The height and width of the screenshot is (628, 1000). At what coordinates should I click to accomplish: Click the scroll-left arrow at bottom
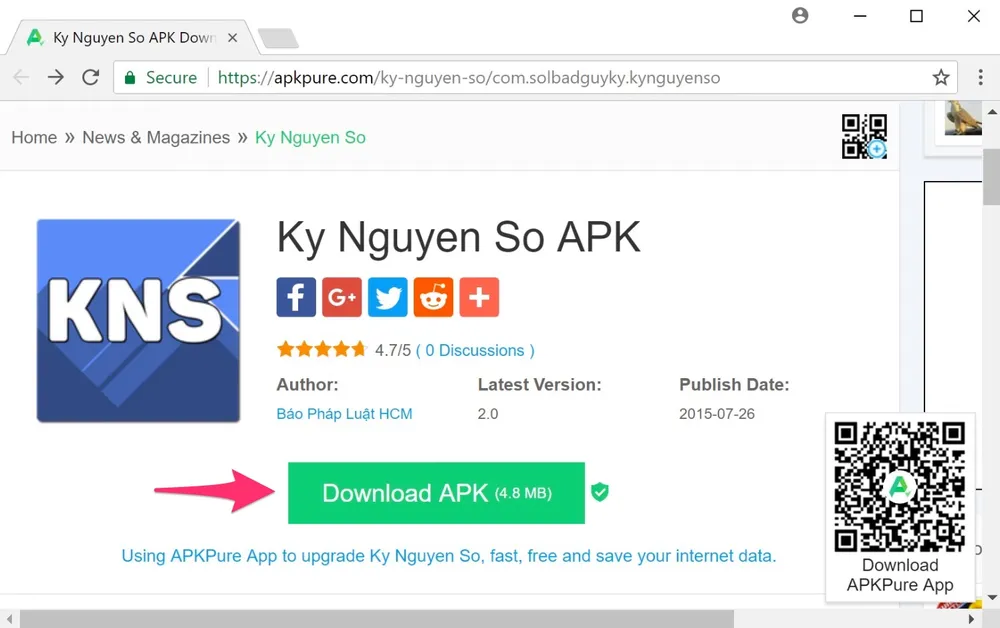point(9,618)
